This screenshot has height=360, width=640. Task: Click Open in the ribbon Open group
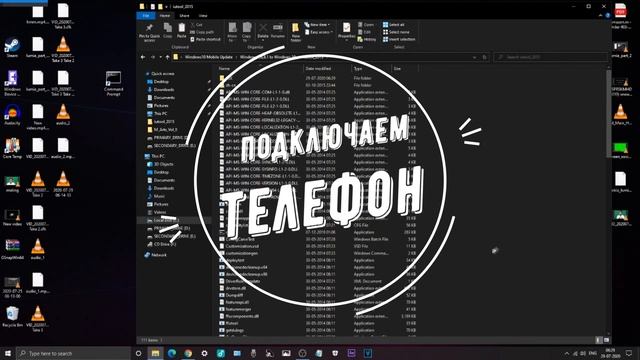[x=366, y=25]
